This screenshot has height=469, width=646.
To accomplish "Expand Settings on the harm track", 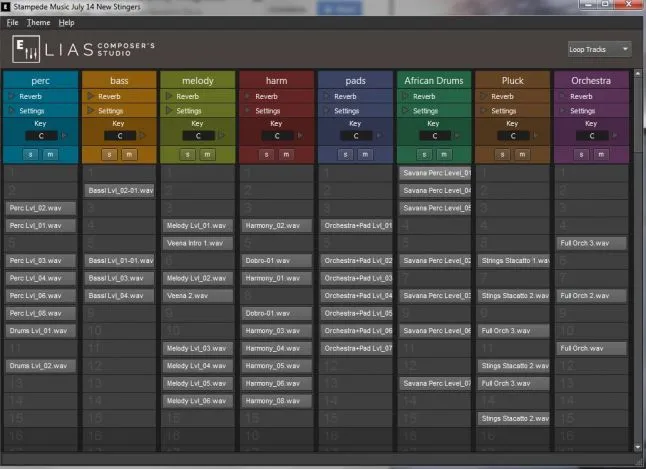I will tap(248, 110).
